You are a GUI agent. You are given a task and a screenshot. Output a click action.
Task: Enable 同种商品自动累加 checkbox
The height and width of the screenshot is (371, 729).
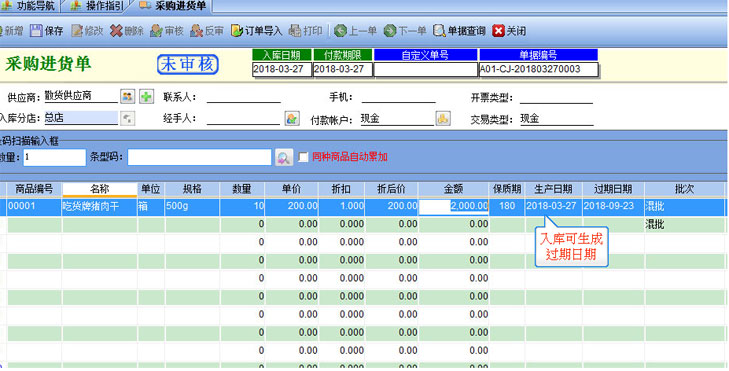pyautogui.click(x=303, y=157)
